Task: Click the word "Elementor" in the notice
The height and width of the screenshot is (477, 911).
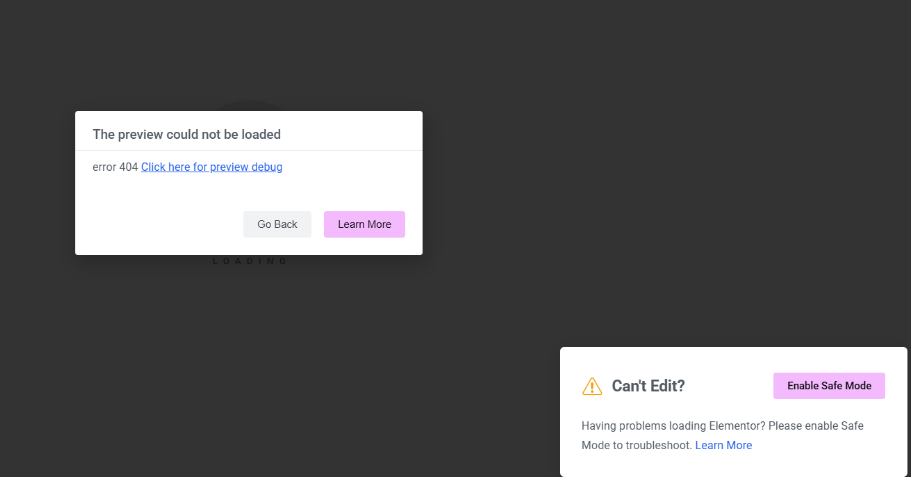Action: coord(736,425)
